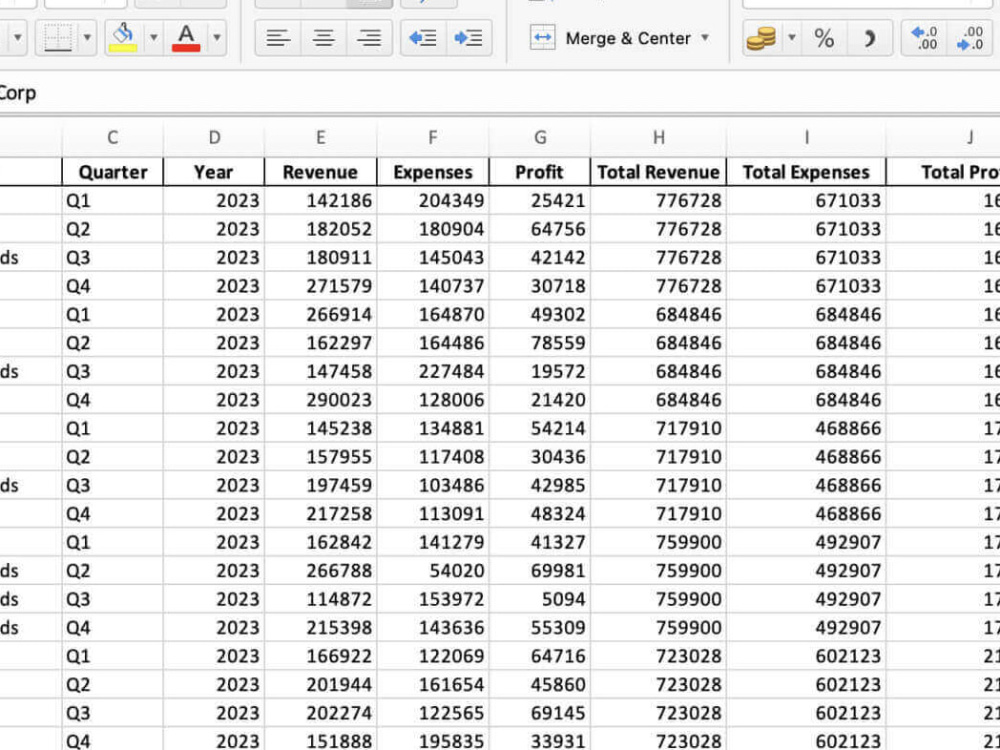
Task: Apply the currency coins number format
Action: [761, 38]
